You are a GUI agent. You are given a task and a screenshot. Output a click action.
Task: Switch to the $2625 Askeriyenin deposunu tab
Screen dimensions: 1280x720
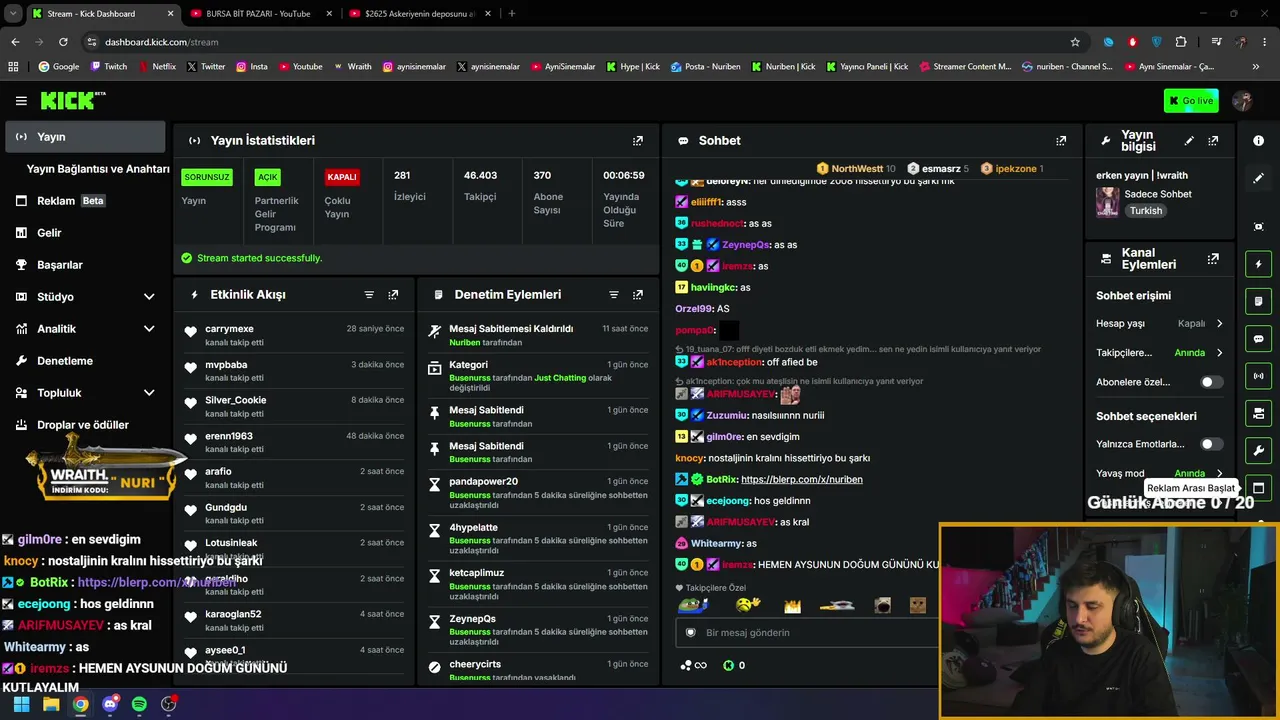(418, 14)
